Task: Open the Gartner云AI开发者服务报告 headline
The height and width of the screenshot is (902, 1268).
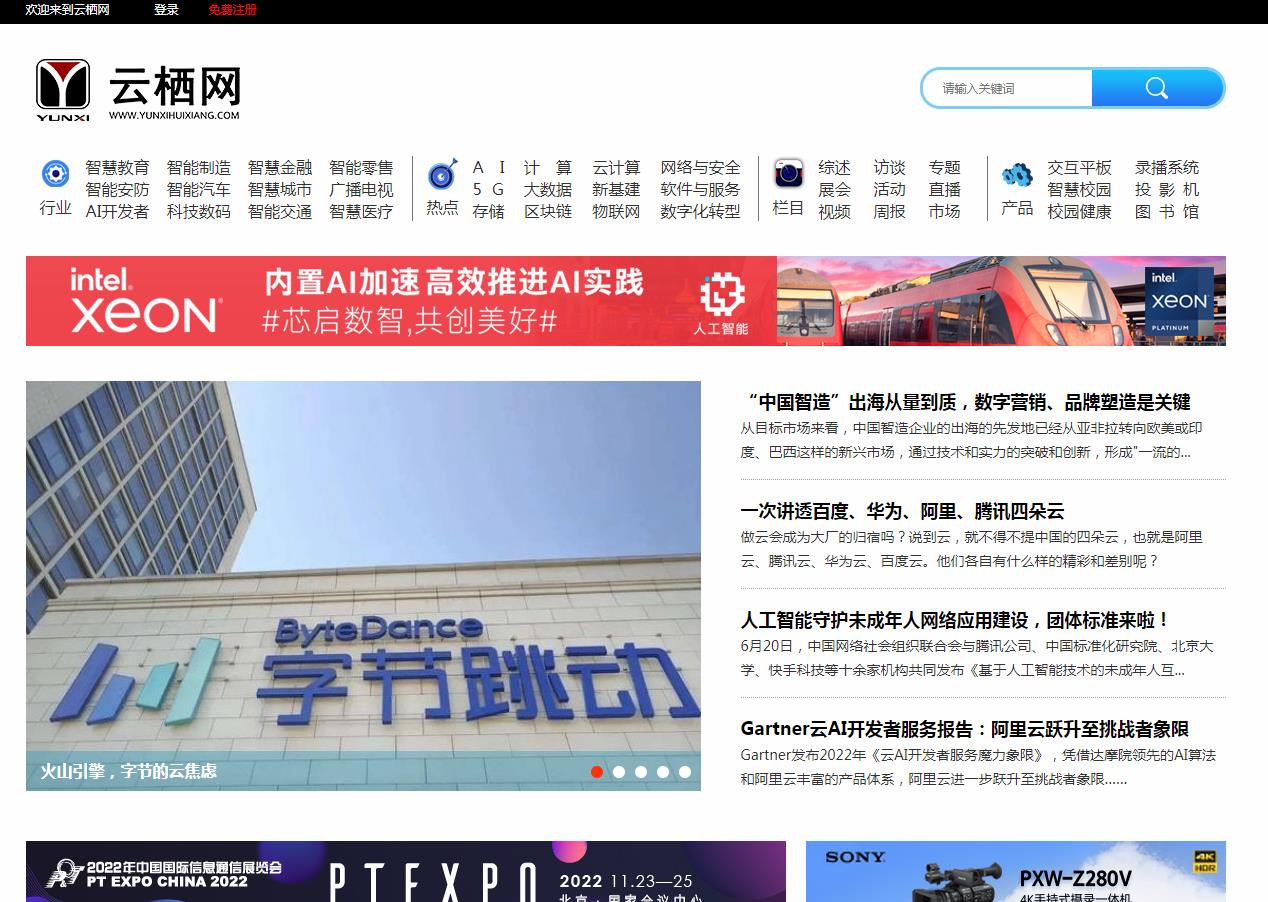Action: tap(965, 729)
